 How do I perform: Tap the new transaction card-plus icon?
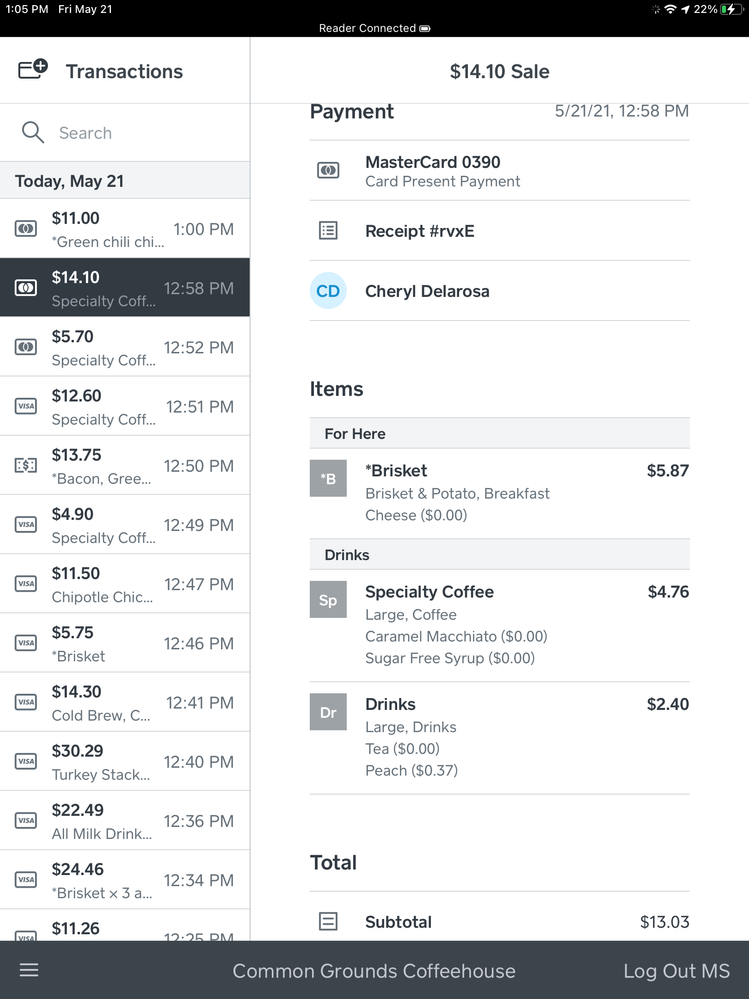click(x=33, y=70)
